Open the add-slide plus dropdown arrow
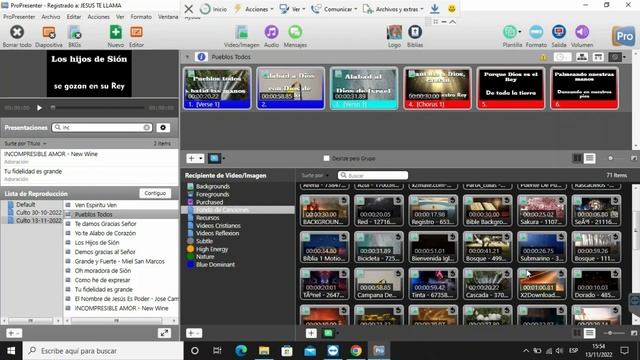This screenshot has height=360, width=640. tap(200, 158)
